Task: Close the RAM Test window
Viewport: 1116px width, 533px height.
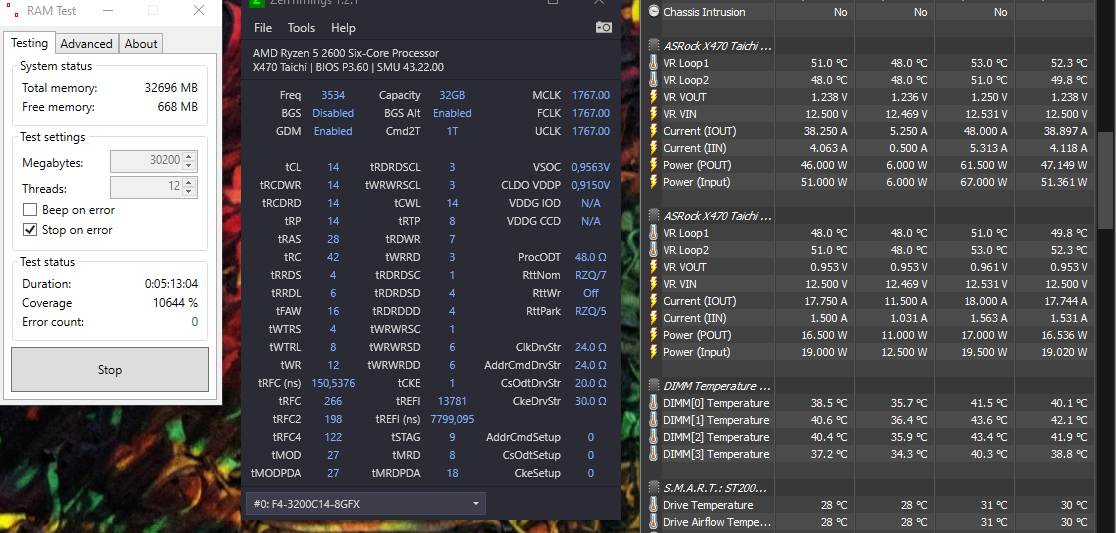Action: (199, 11)
